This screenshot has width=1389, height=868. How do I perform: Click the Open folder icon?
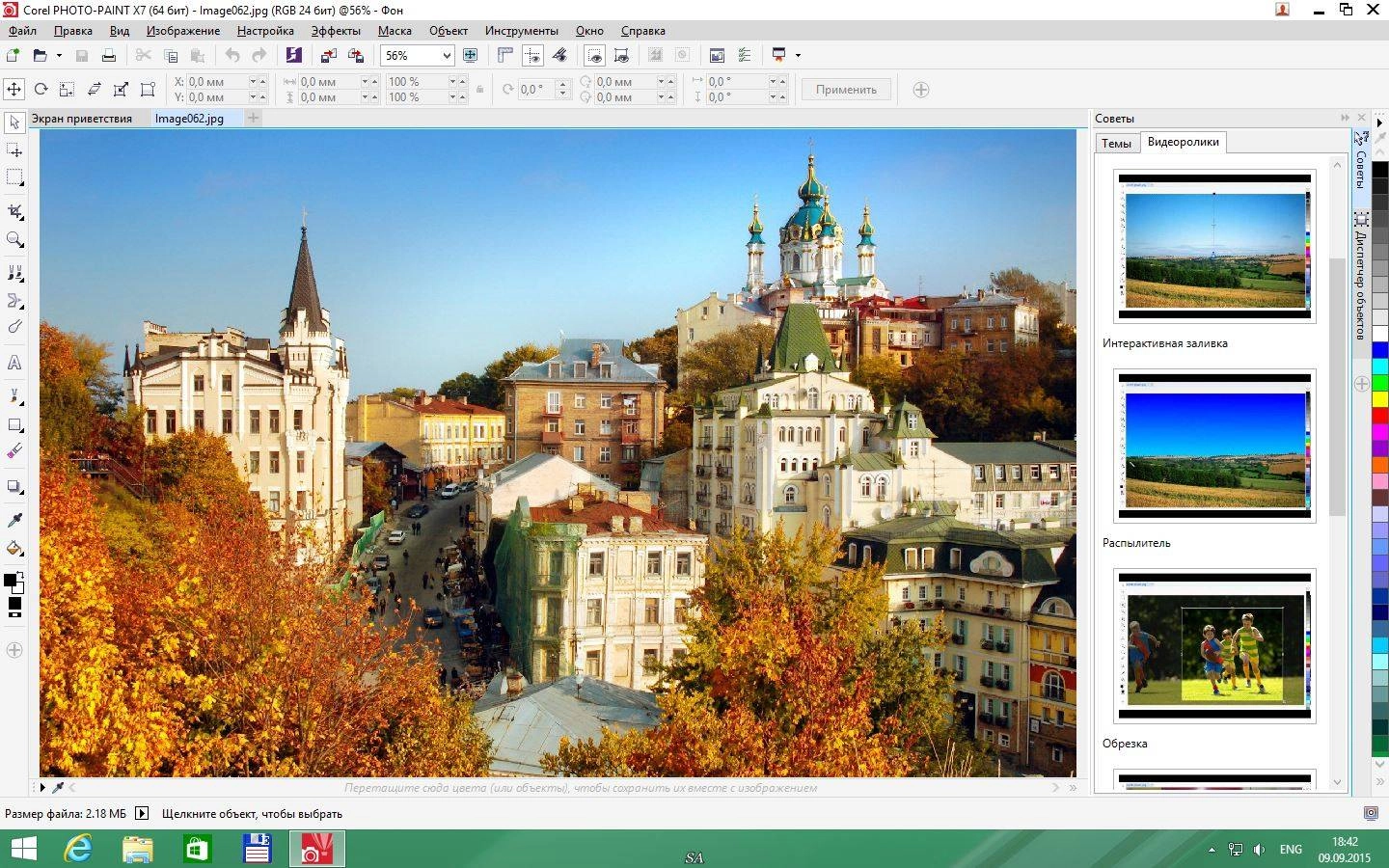pyautogui.click(x=40, y=55)
